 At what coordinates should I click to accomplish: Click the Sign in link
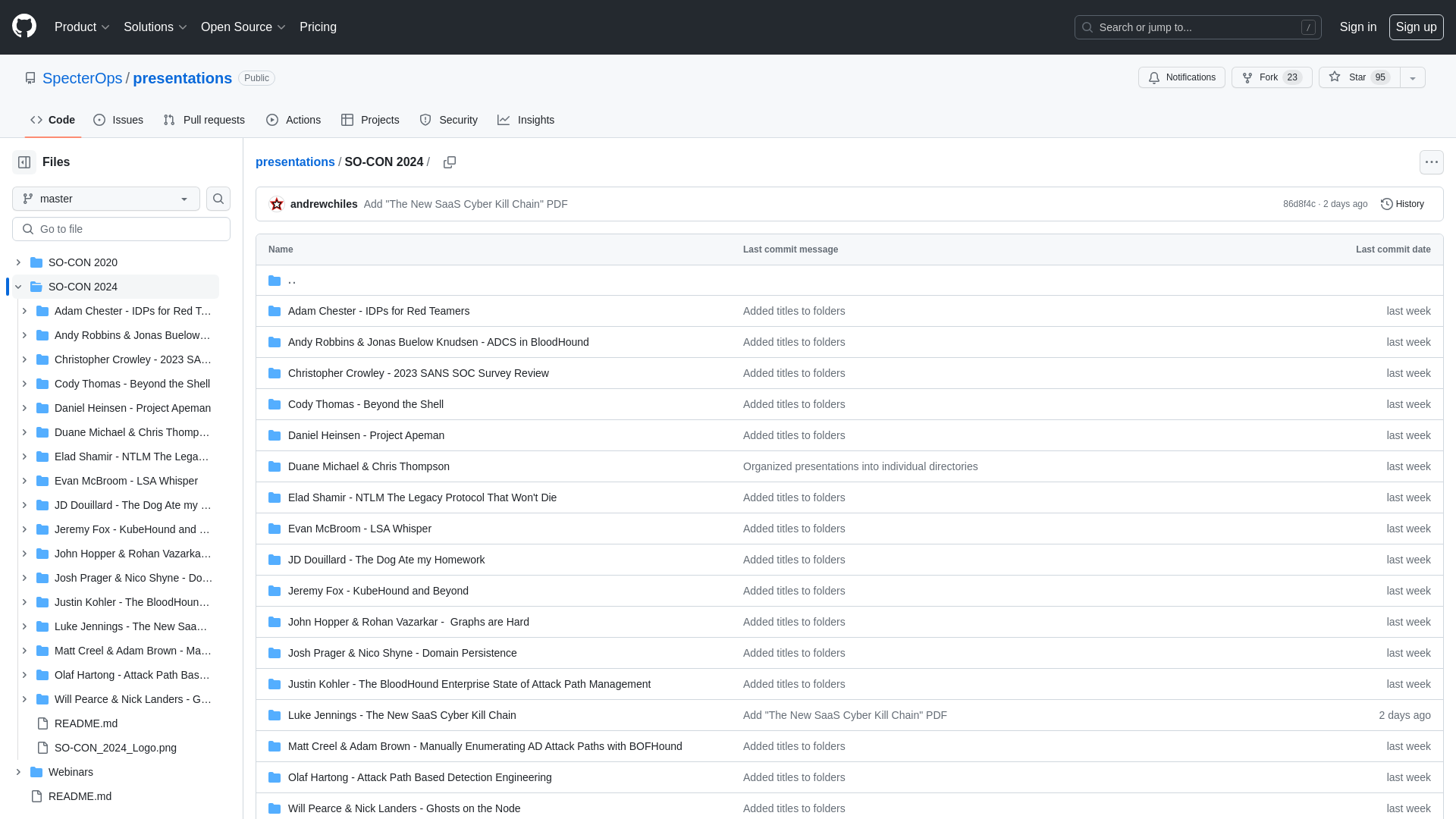tap(1357, 27)
